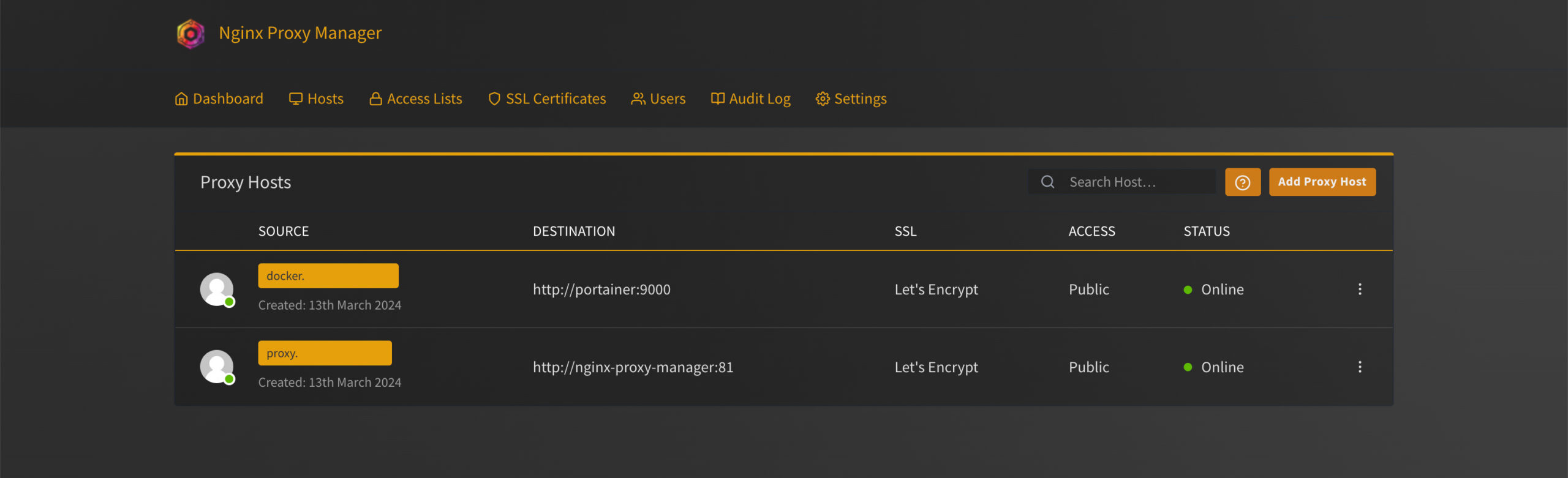Click Add Proxy Host button
Viewport: 1568px width, 478px height.
point(1322,182)
